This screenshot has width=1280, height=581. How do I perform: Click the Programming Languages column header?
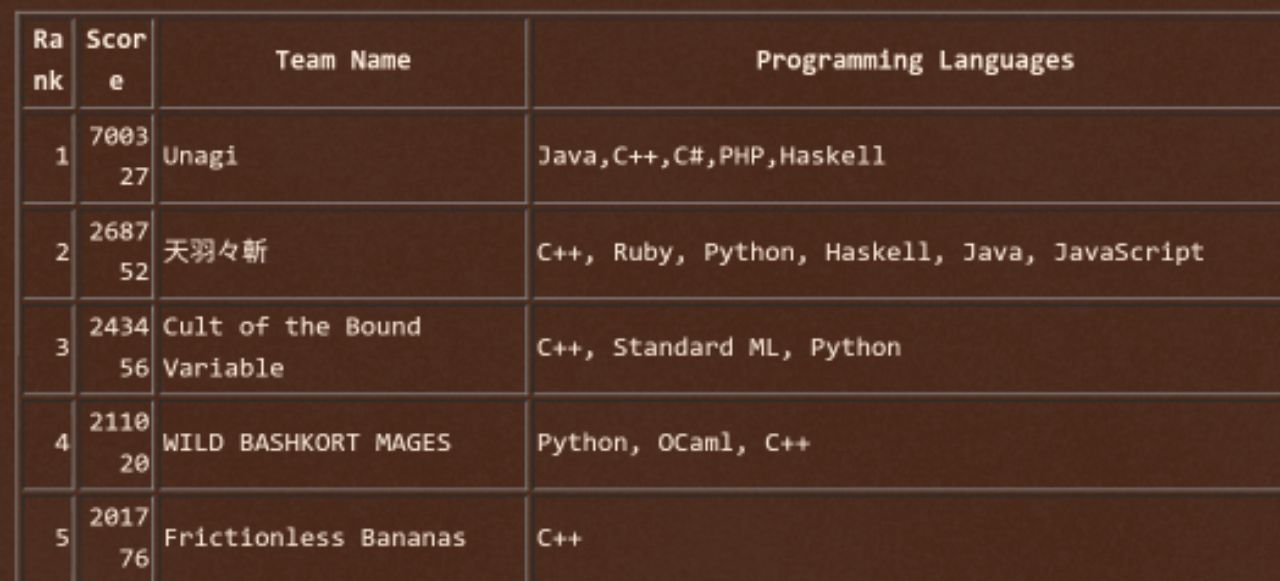point(906,62)
